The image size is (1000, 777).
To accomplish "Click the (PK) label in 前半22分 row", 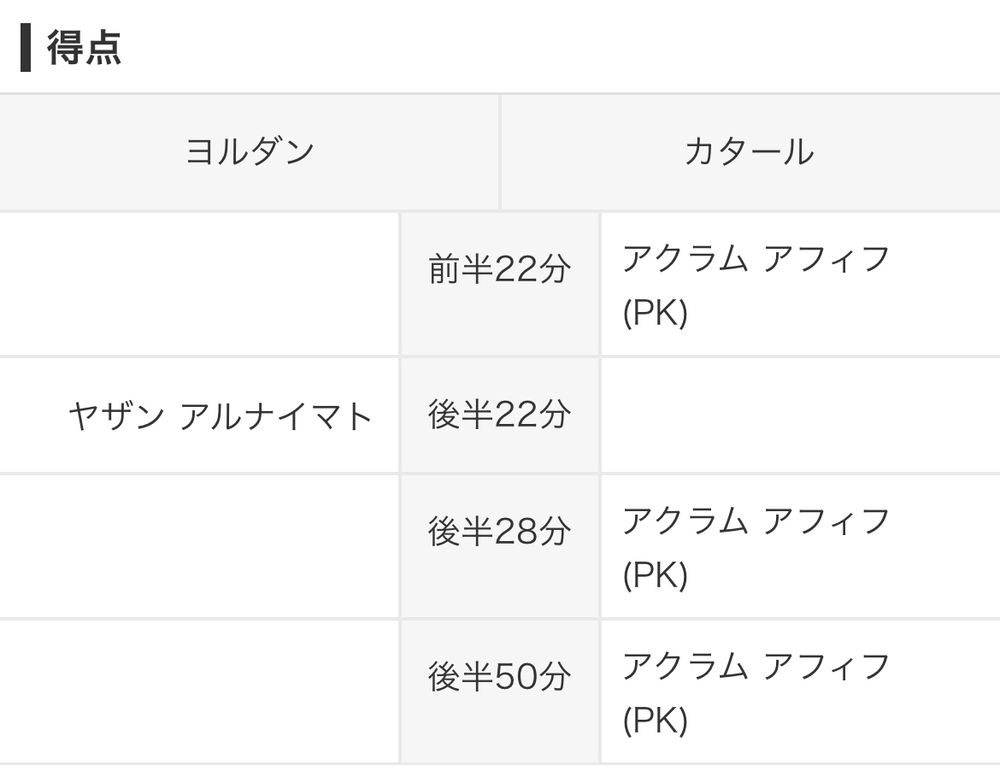I will [655, 313].
